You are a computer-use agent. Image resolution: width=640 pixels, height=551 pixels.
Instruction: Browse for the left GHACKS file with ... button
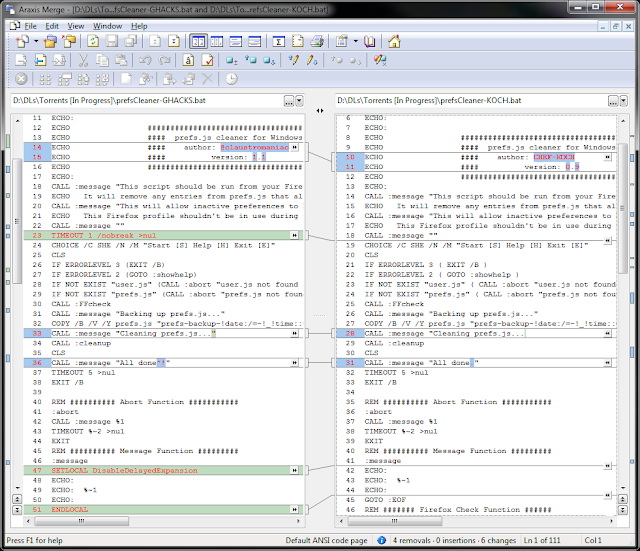tap(289, 101)
